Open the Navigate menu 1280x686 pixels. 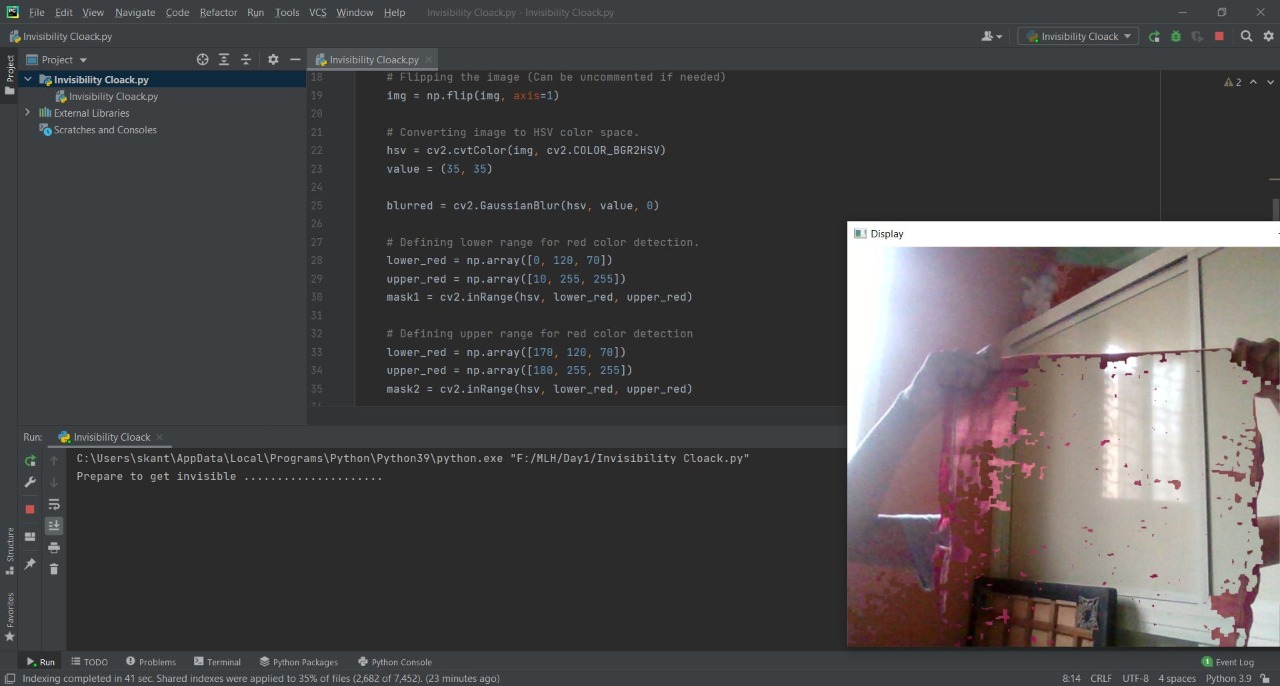pos(135,12)
